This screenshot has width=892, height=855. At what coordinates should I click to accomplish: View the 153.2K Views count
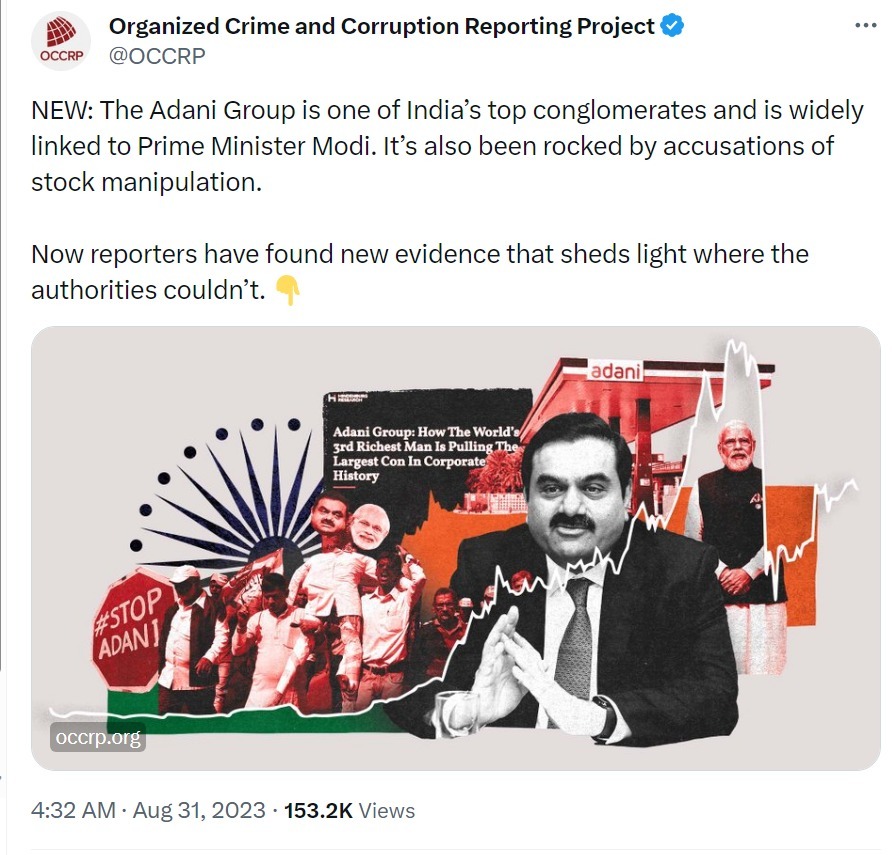[349, 810]
